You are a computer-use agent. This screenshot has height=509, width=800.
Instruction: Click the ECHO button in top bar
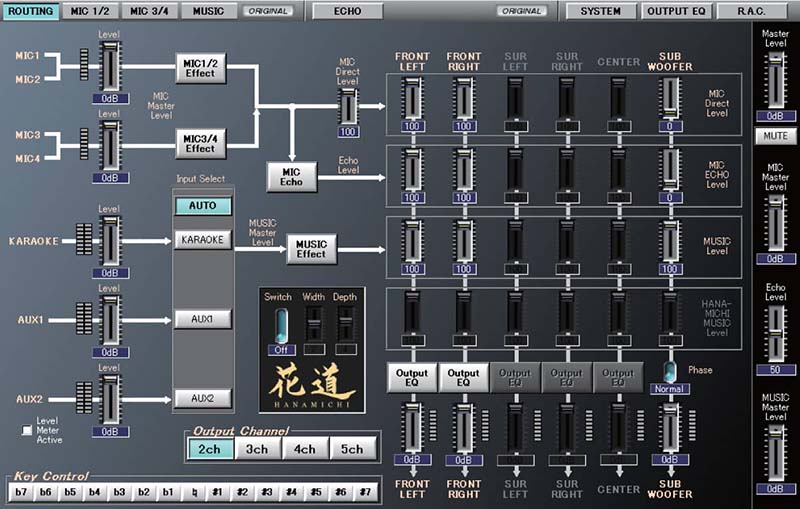(347, 11)
